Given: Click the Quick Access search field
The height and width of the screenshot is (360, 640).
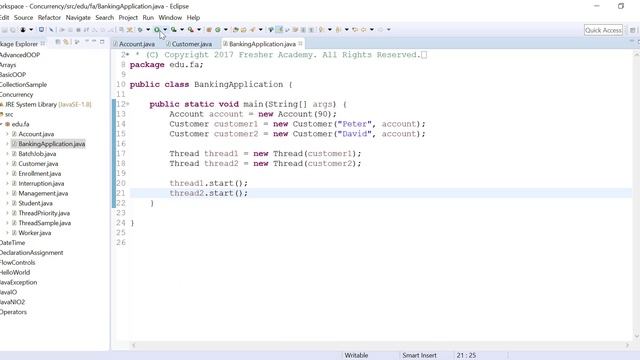Looking at the screenshot, I should tap(603, 30).
